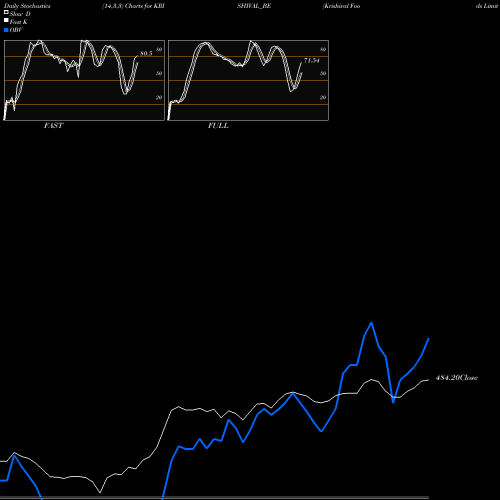This screenshot has height=500, width=500.
Task: Click the 80 level label in FAST chart
Action: [159, 50]
